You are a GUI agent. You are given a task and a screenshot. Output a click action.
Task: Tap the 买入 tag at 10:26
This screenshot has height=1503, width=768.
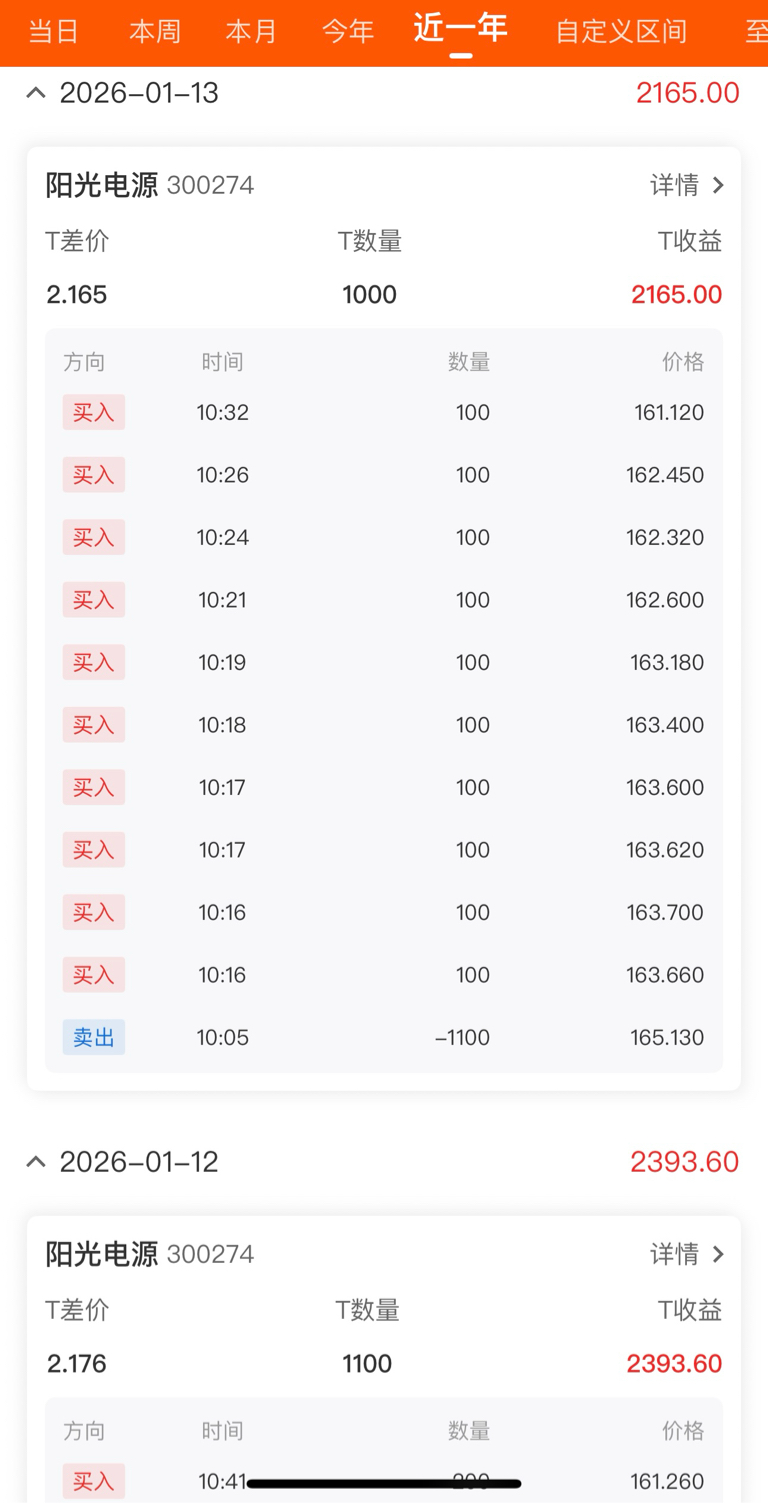tap(94, 475)
